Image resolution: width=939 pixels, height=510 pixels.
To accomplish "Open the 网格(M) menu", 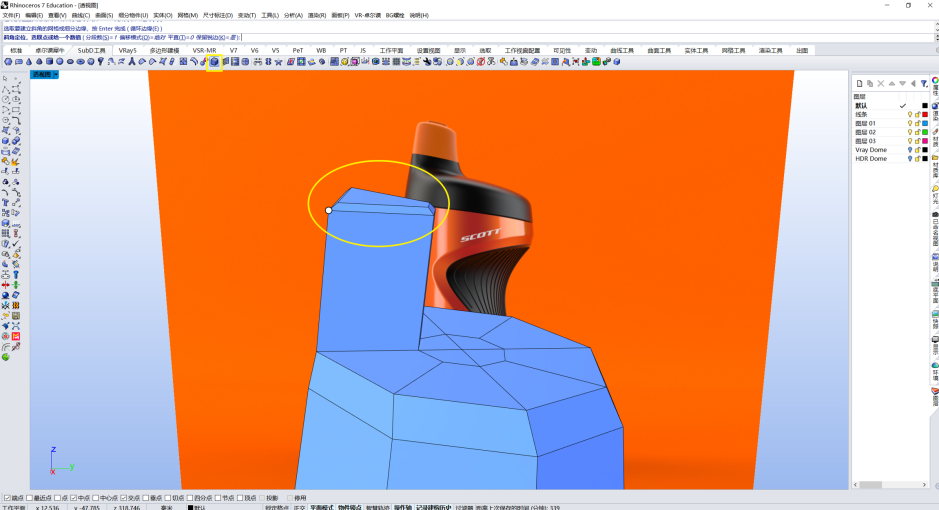I will click(187, 16).
